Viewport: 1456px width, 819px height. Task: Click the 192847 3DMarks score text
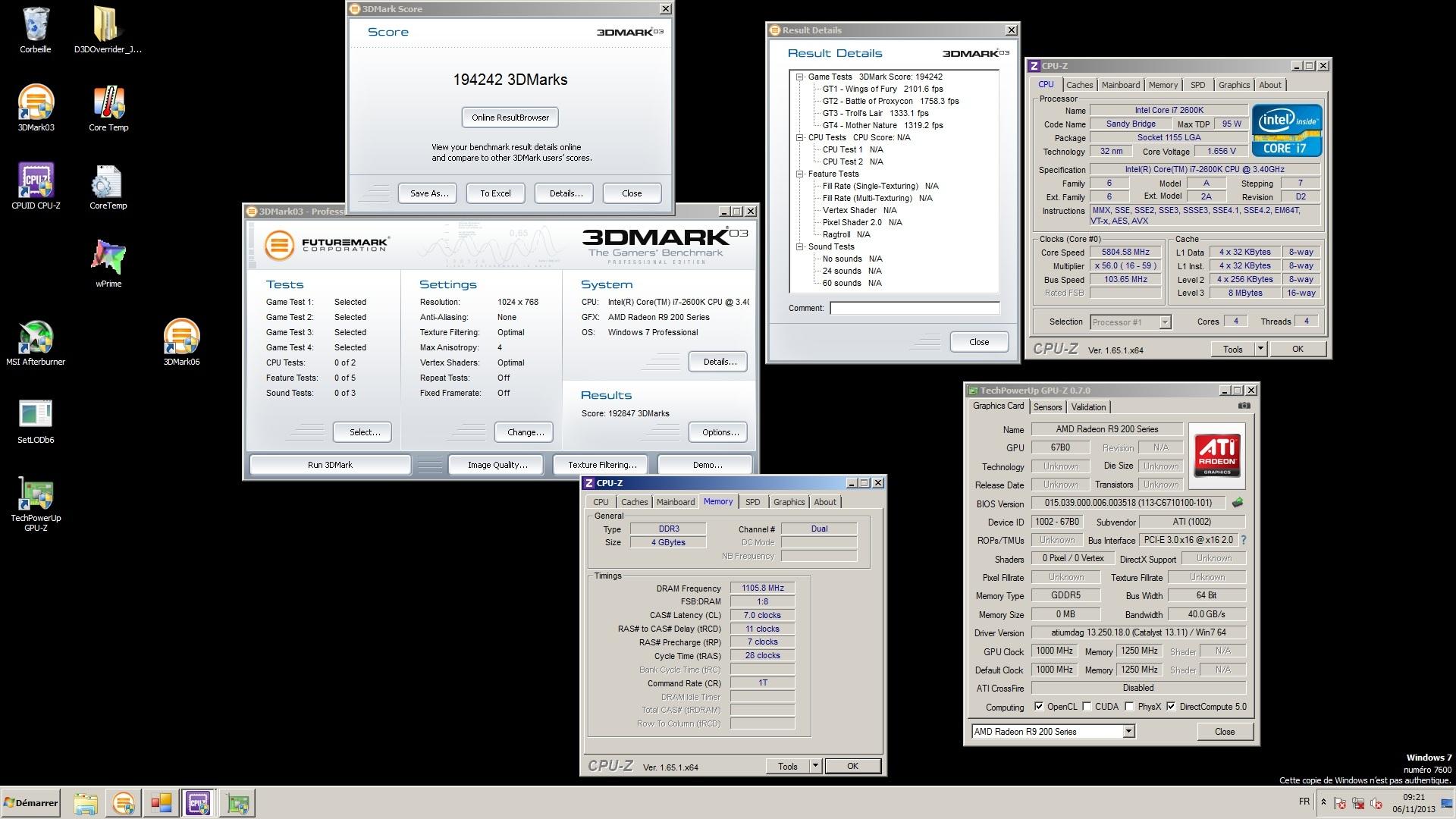coord(640,413)
